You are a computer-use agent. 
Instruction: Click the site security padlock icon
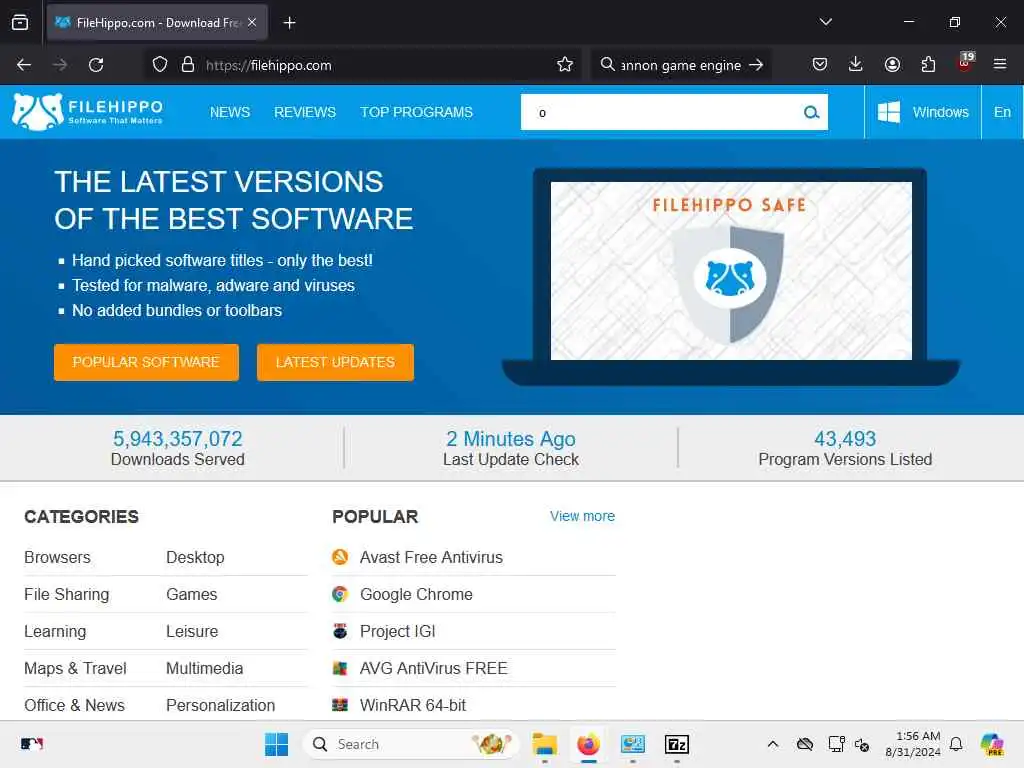point(188,65)
